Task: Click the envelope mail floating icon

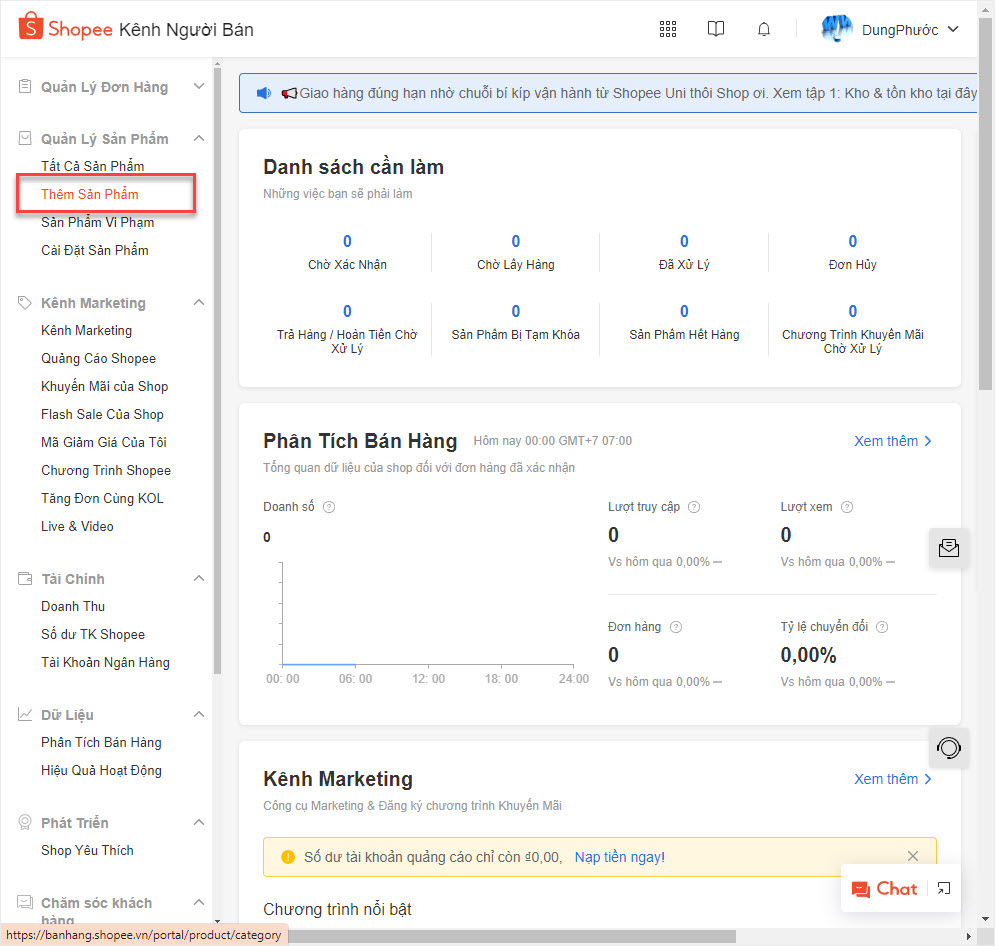Action: (949, 548)
